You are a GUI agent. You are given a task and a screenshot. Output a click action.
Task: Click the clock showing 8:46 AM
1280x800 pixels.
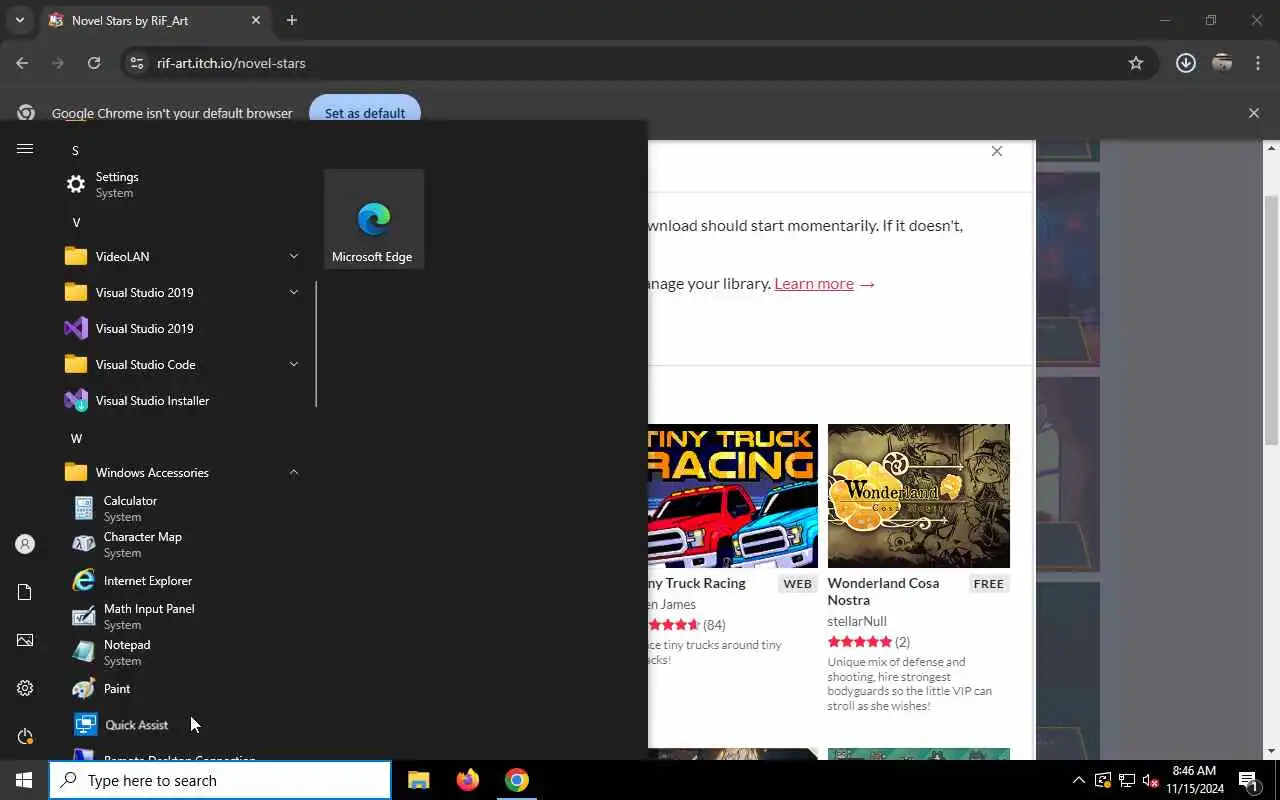(1193, 780)
